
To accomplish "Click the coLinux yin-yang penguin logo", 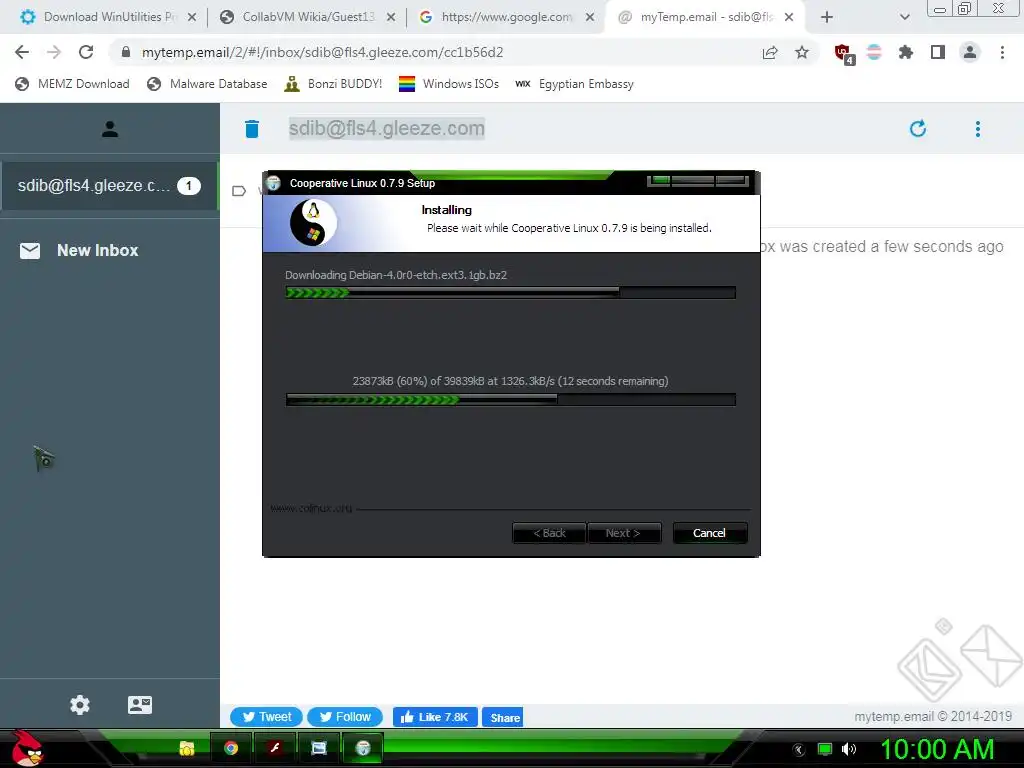I will [x=313, y=223].
